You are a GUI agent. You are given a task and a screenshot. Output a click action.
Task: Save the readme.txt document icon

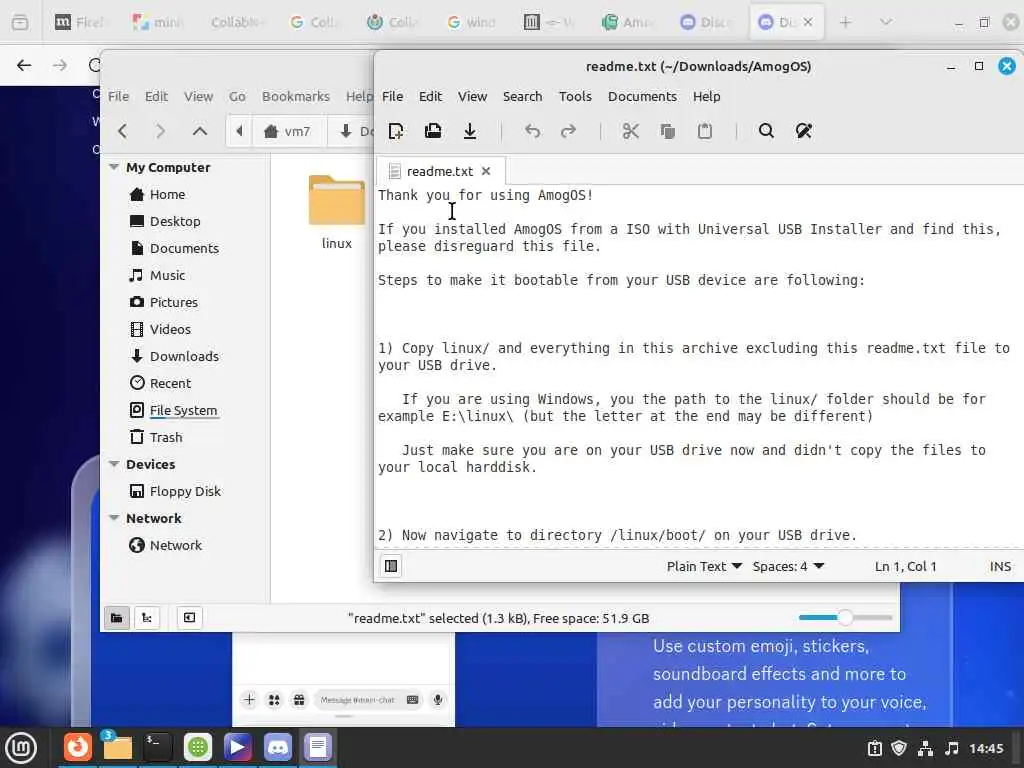pos(470,131)
